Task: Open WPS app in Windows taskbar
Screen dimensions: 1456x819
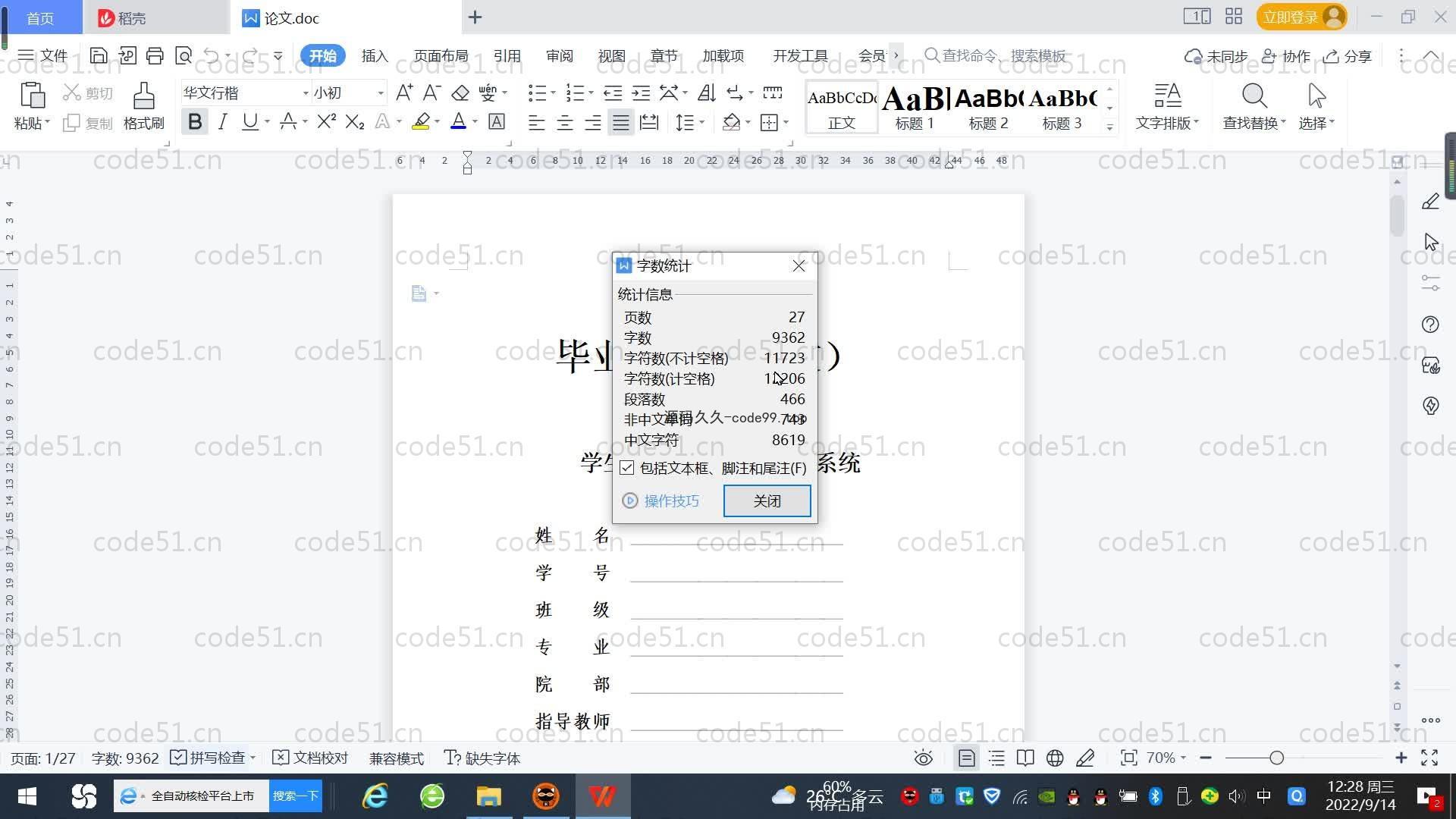Action: coord(602,796)
